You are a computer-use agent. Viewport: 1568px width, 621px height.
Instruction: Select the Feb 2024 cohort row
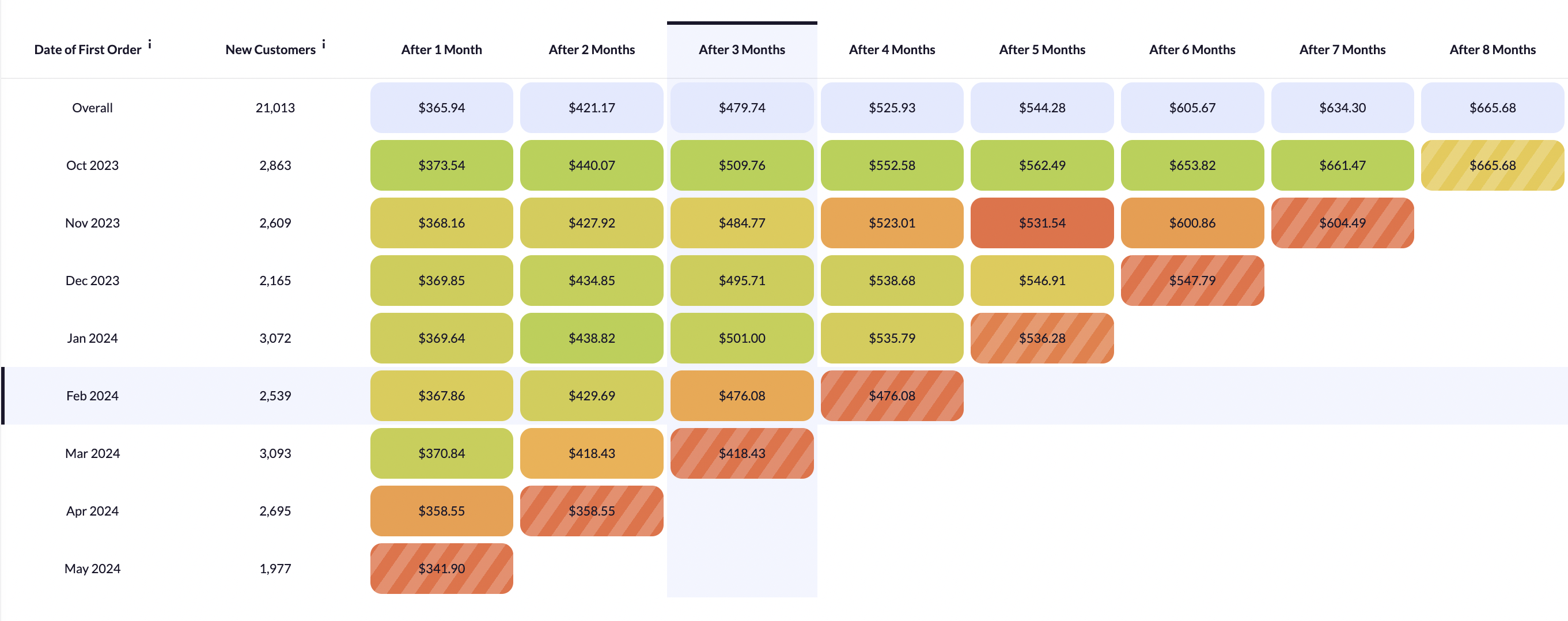point(784,396)
